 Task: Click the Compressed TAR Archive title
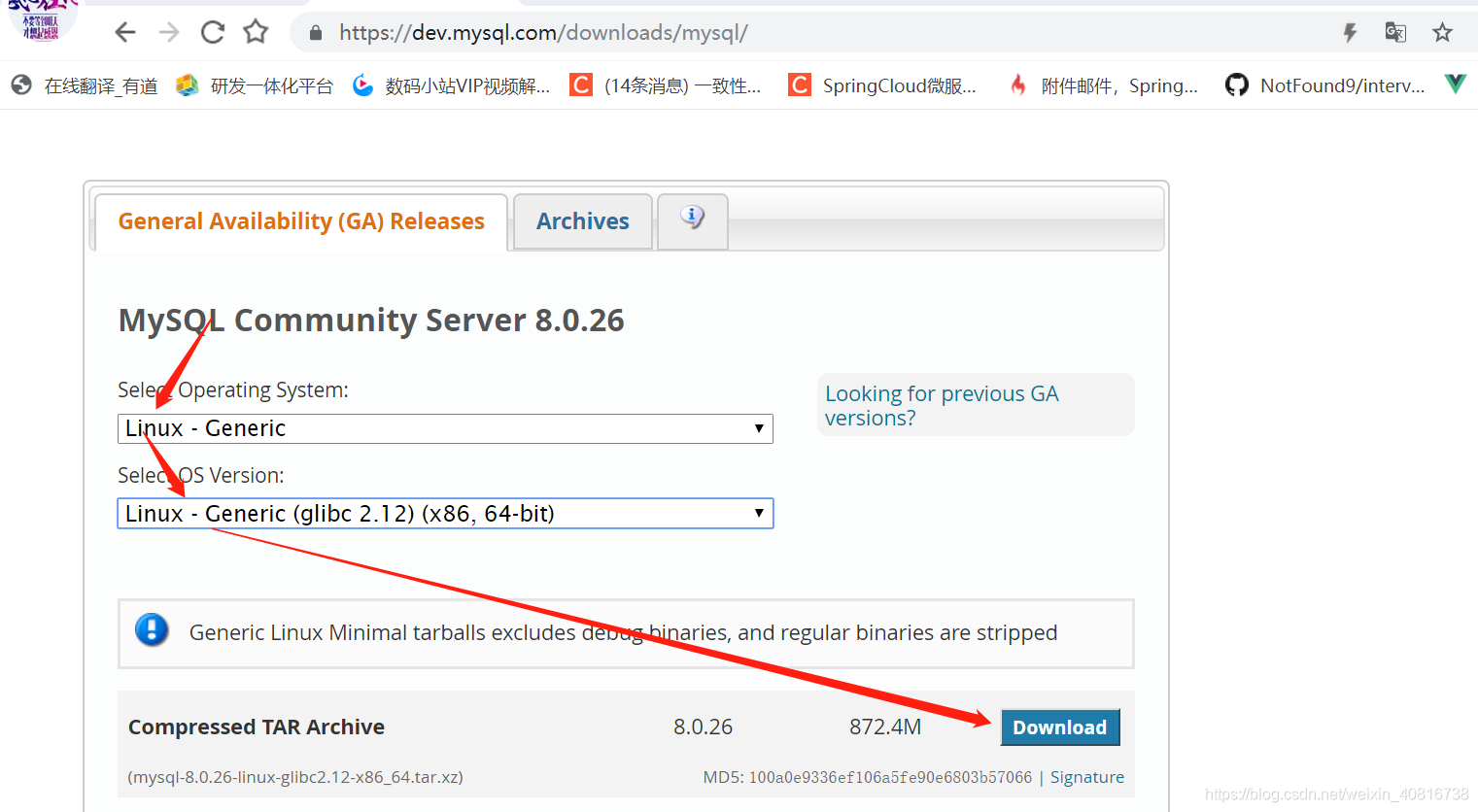pos(257,727)
